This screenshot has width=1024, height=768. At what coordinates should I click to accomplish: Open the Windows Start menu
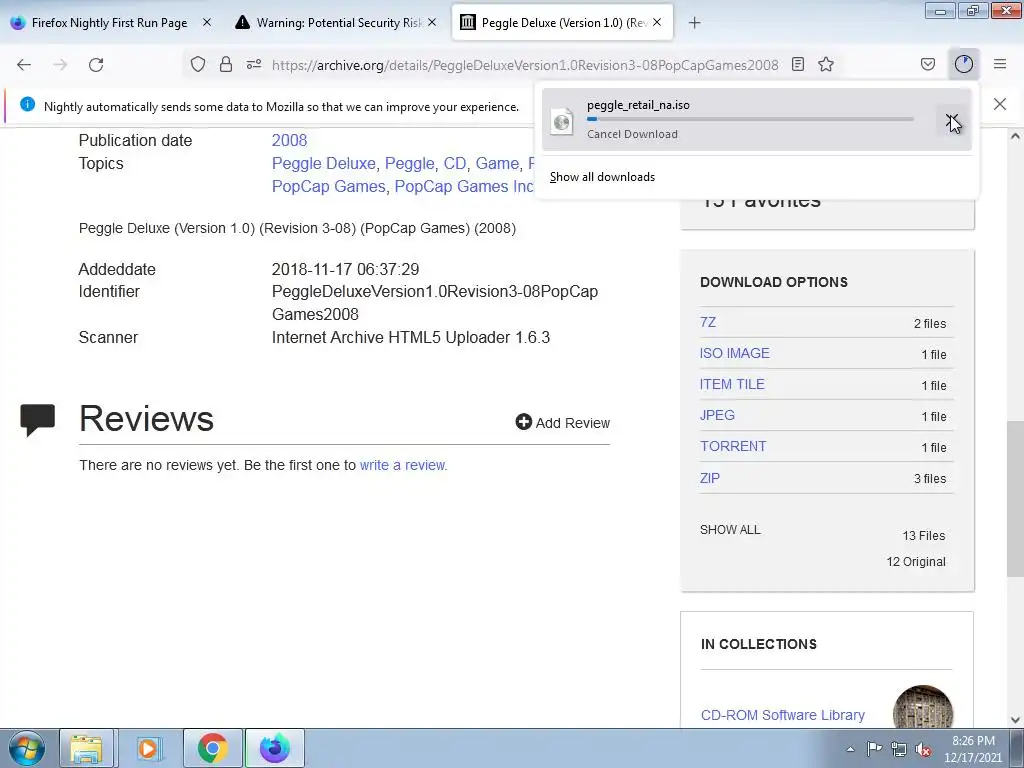(x=27, y=748)
